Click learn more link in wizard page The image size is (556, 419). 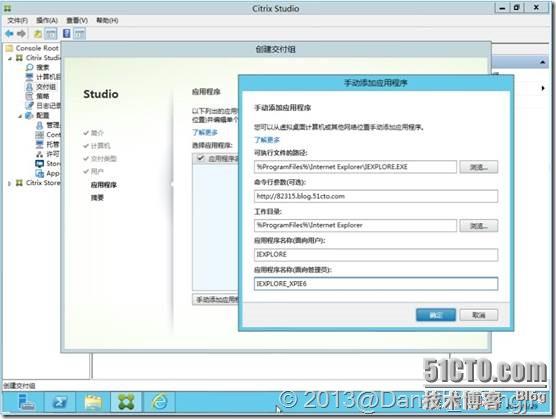click(205, 132)
